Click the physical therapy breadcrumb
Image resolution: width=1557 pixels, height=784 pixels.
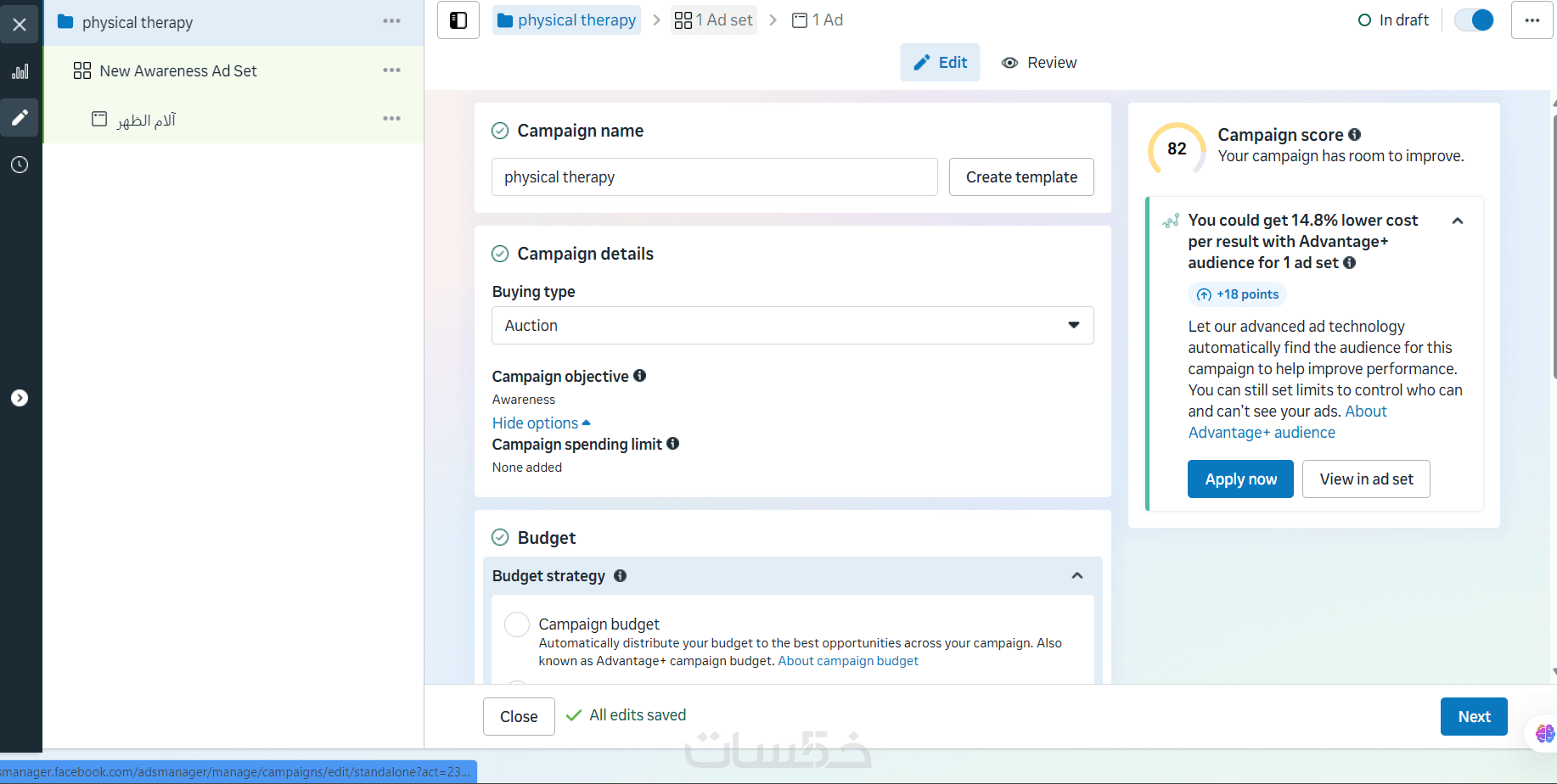tap(567, 20)
